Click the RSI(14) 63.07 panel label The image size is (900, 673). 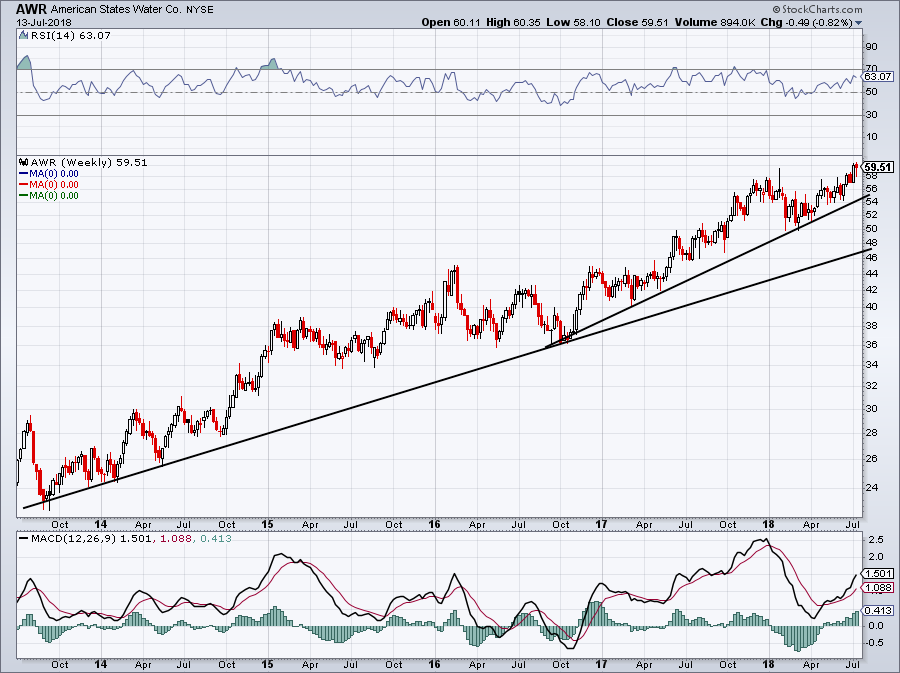pos(71,35)
